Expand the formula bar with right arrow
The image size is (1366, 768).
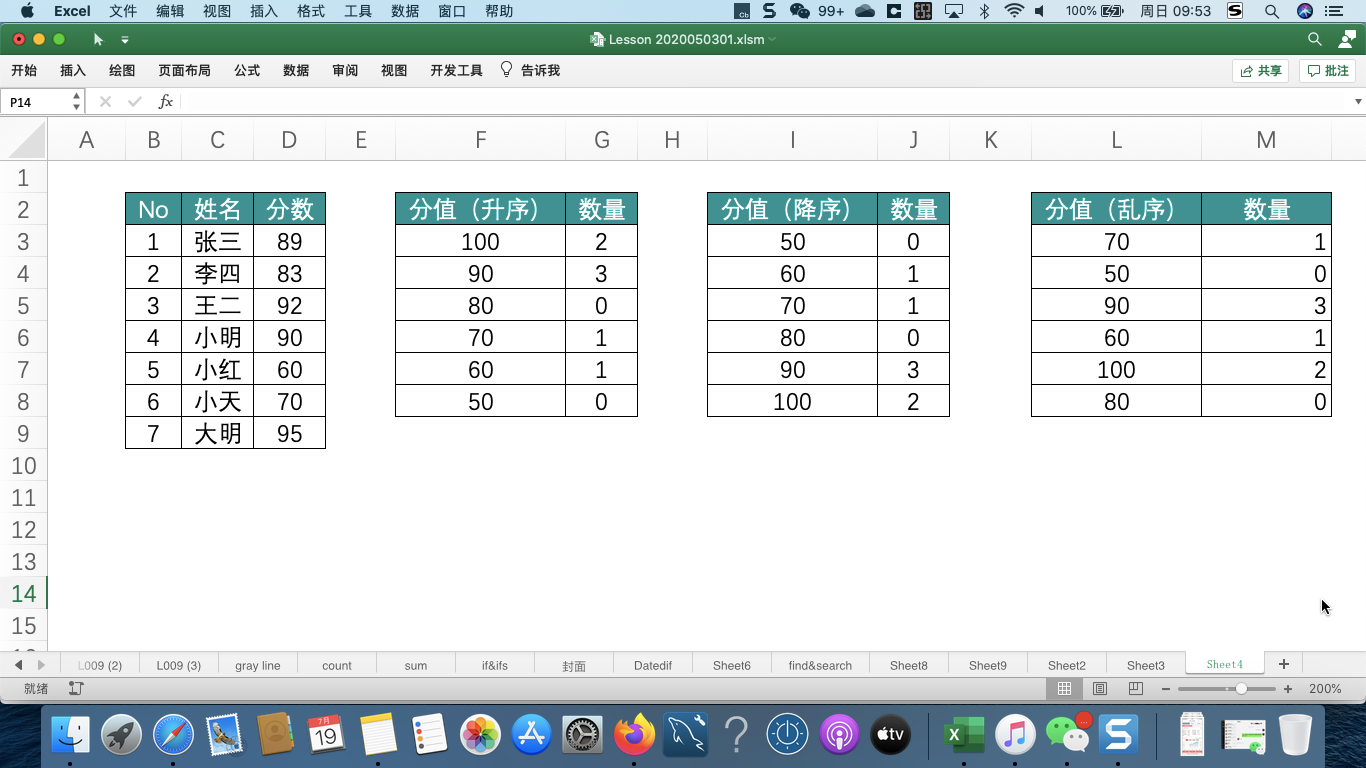[x=1357, y=102]
